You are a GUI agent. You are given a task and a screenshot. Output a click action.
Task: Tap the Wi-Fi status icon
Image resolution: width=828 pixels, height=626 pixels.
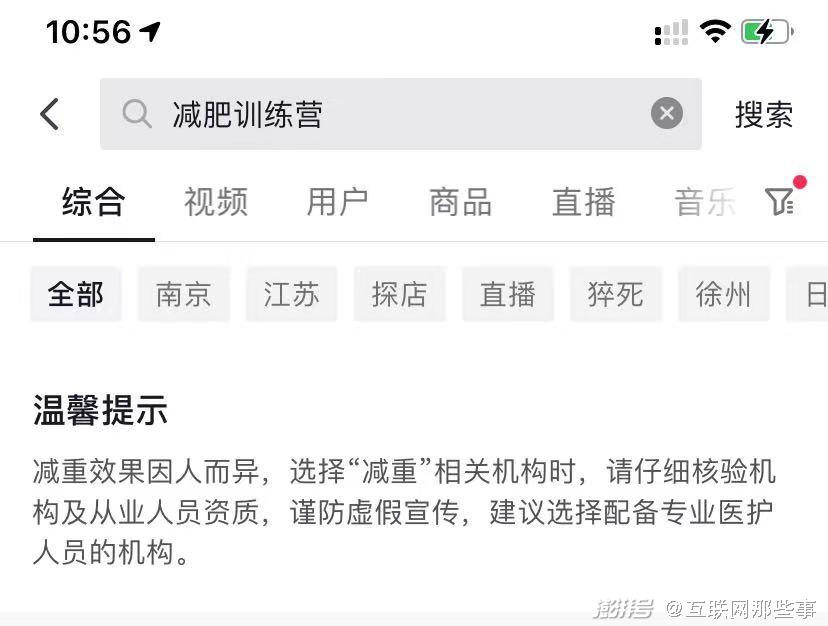715,32
